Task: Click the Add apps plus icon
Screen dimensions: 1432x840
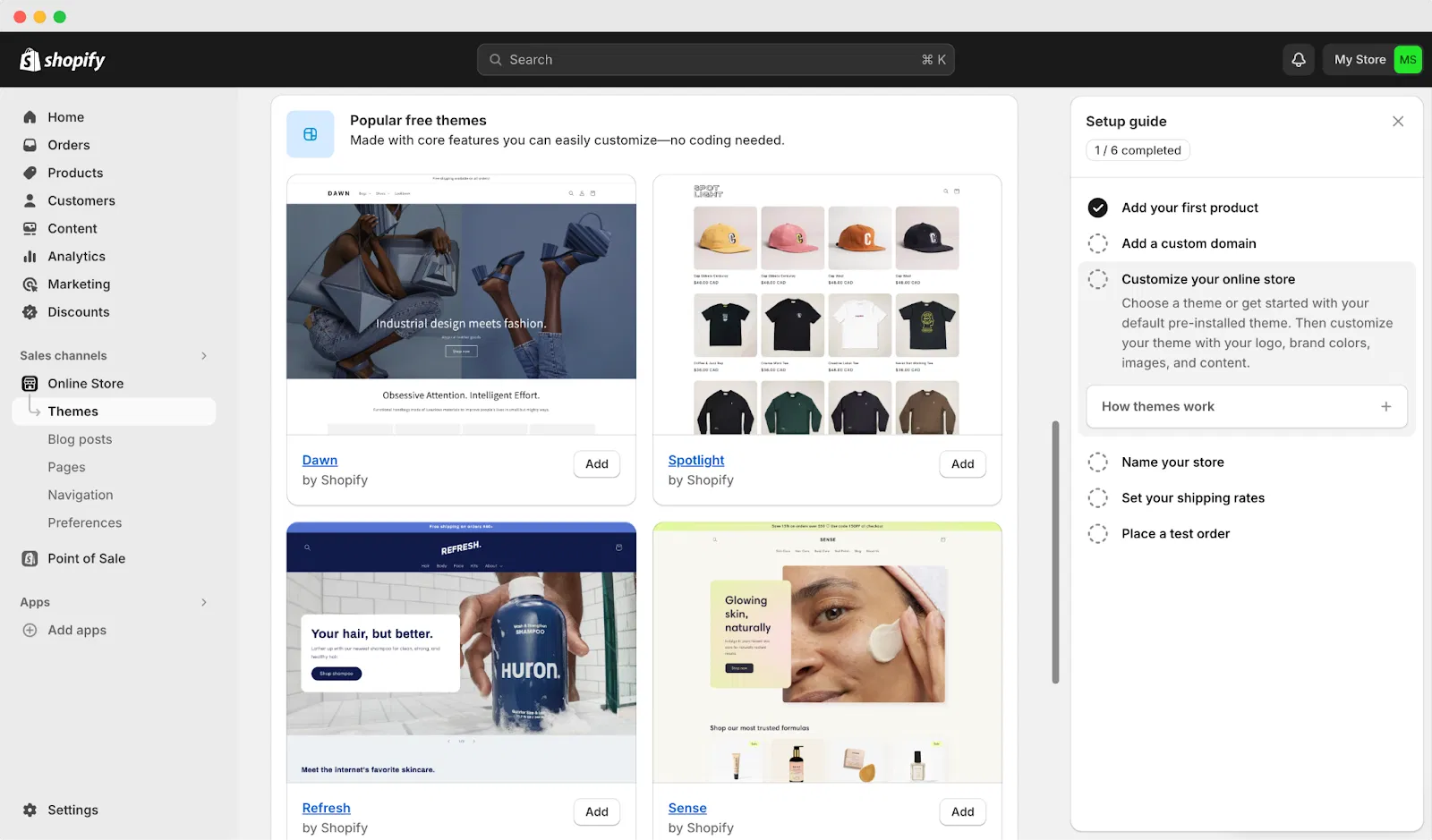Action: point(30,630)
